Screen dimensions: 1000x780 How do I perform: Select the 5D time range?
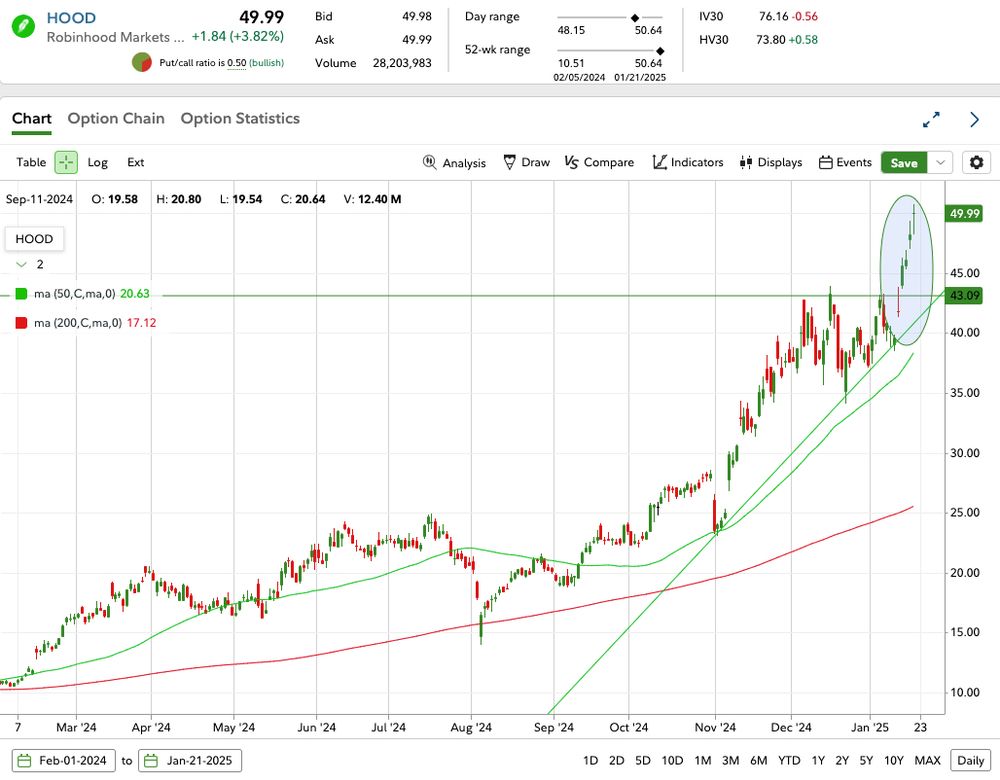pyautogui.click(x=643, y=761)
